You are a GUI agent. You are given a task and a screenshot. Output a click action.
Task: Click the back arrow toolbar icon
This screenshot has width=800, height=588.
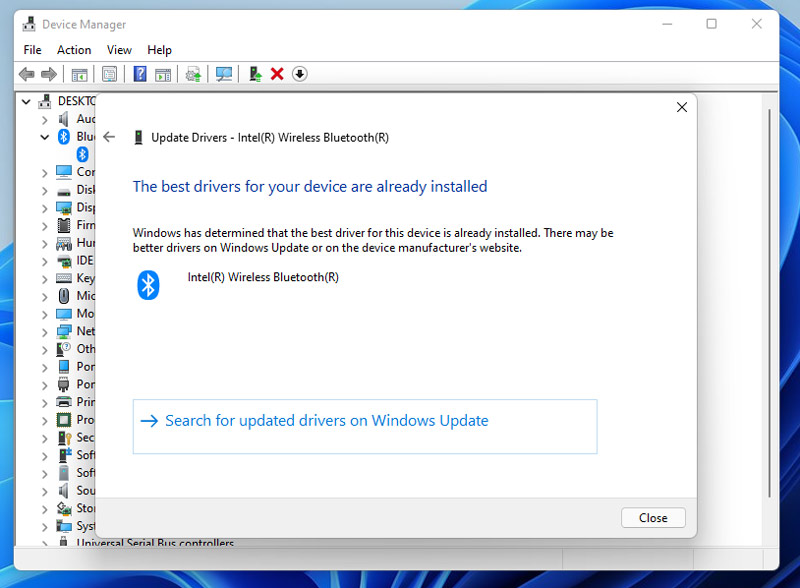click(x=27, y=74)
